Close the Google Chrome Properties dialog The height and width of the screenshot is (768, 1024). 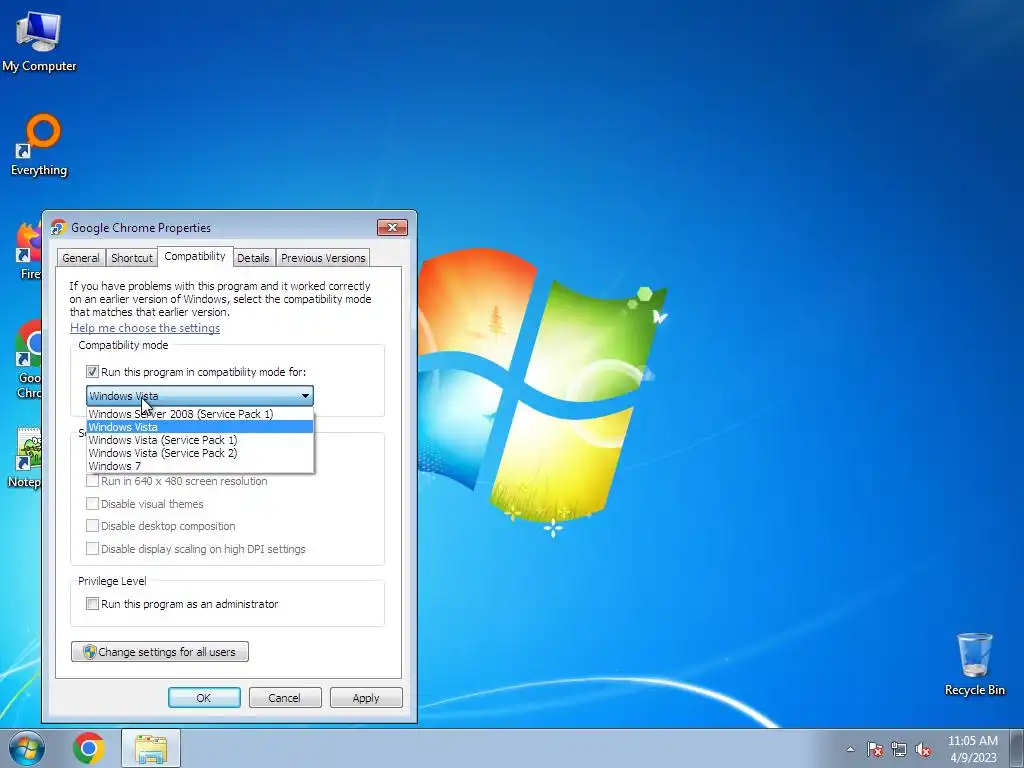pyautogui.click(x=392, y=227)
